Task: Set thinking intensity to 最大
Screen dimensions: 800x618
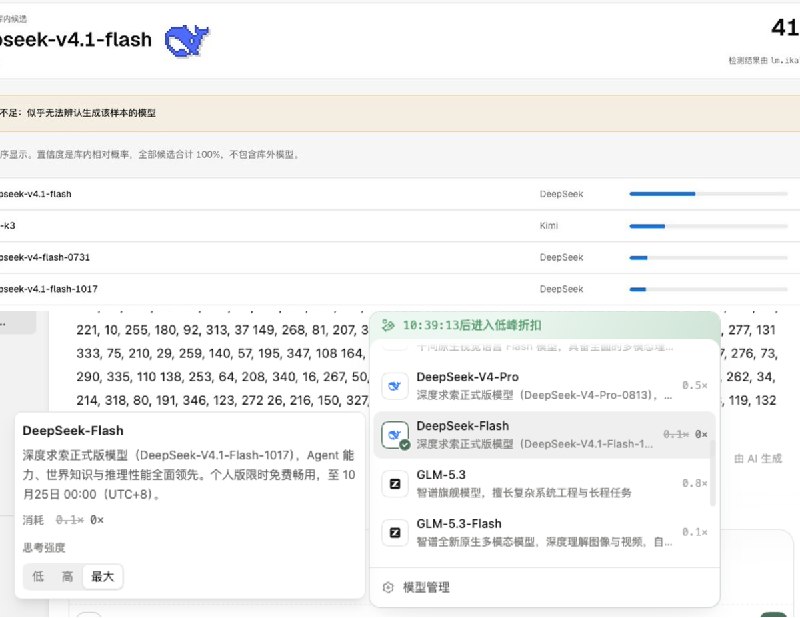Action: click(x=103, y=577)
